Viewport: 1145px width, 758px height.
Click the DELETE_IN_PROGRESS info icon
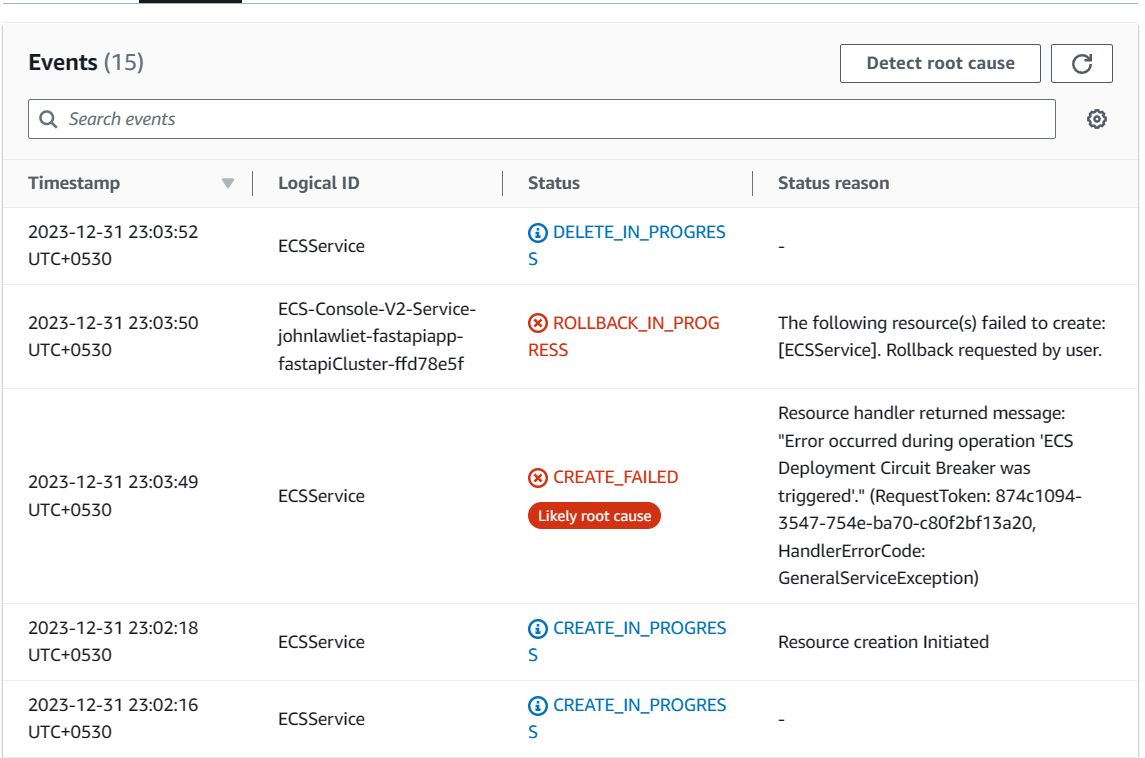coord(538,232)
